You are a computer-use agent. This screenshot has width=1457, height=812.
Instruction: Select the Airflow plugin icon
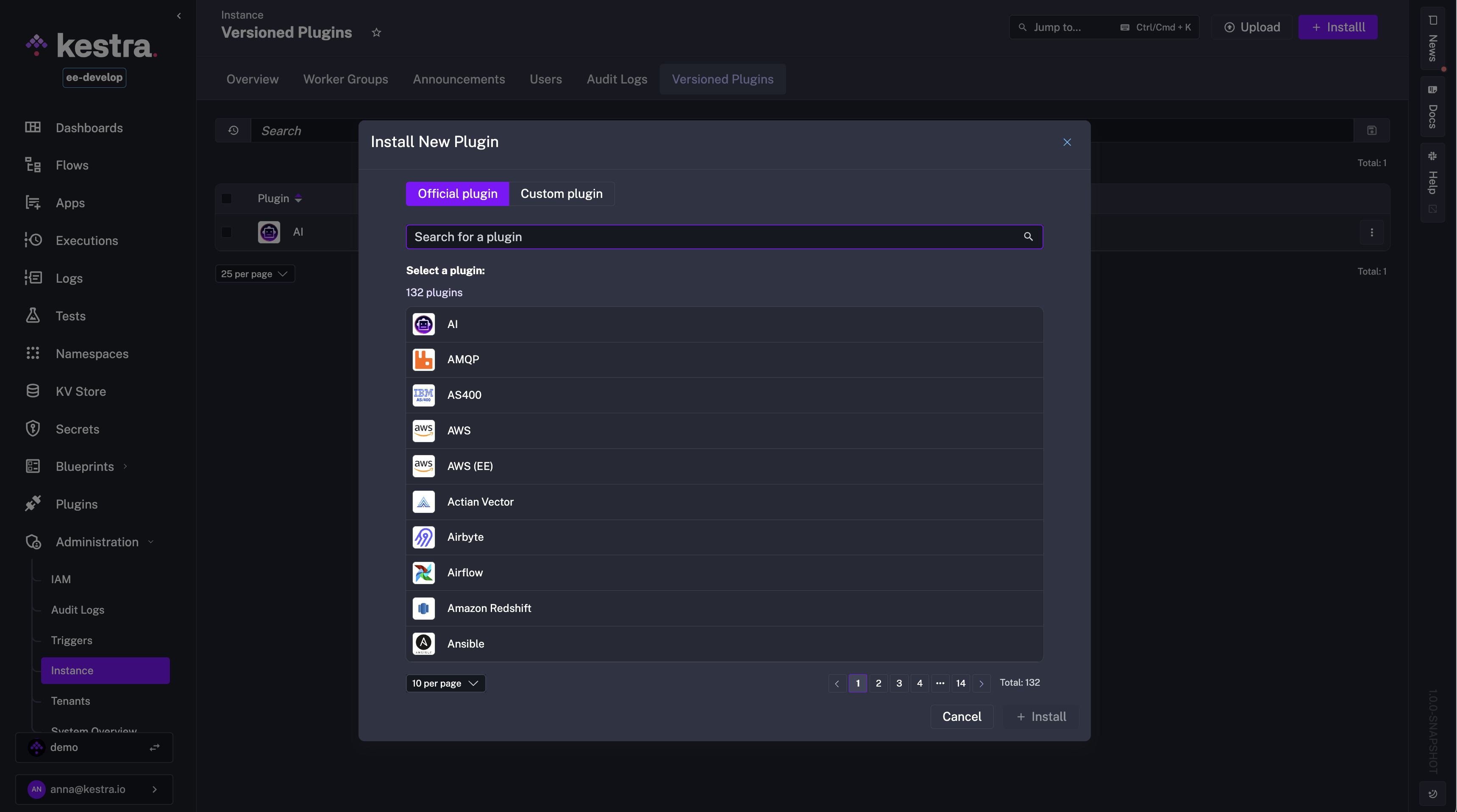(x=423, y=573)
